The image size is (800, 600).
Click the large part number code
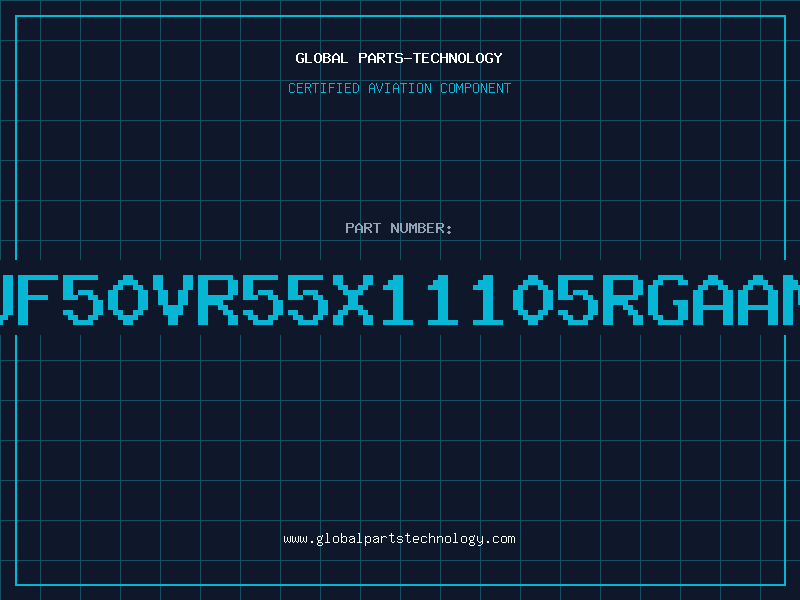tap(400, 299)
